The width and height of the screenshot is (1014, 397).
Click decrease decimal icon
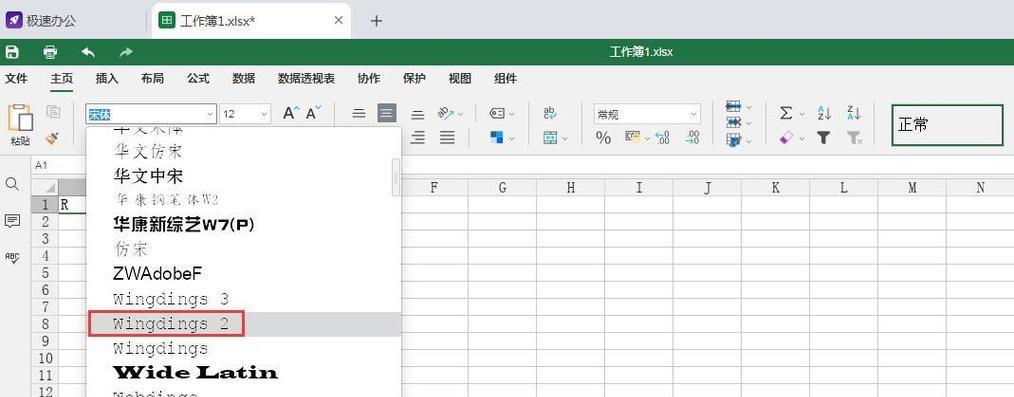click(663, 138)
